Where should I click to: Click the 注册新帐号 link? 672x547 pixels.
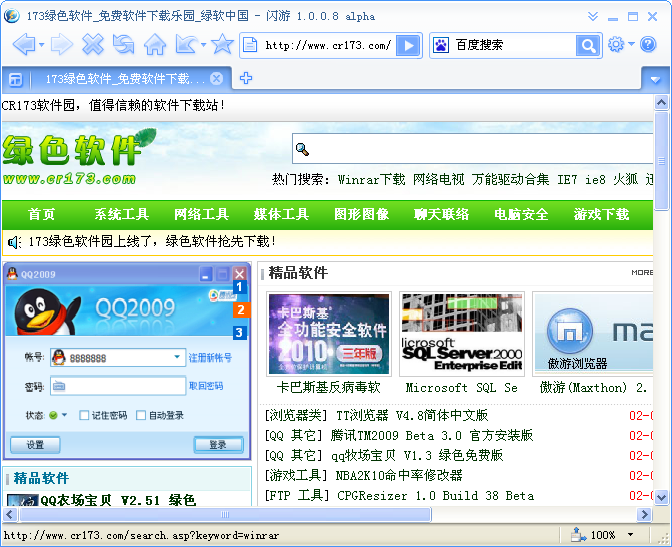(x=210, y=358)
